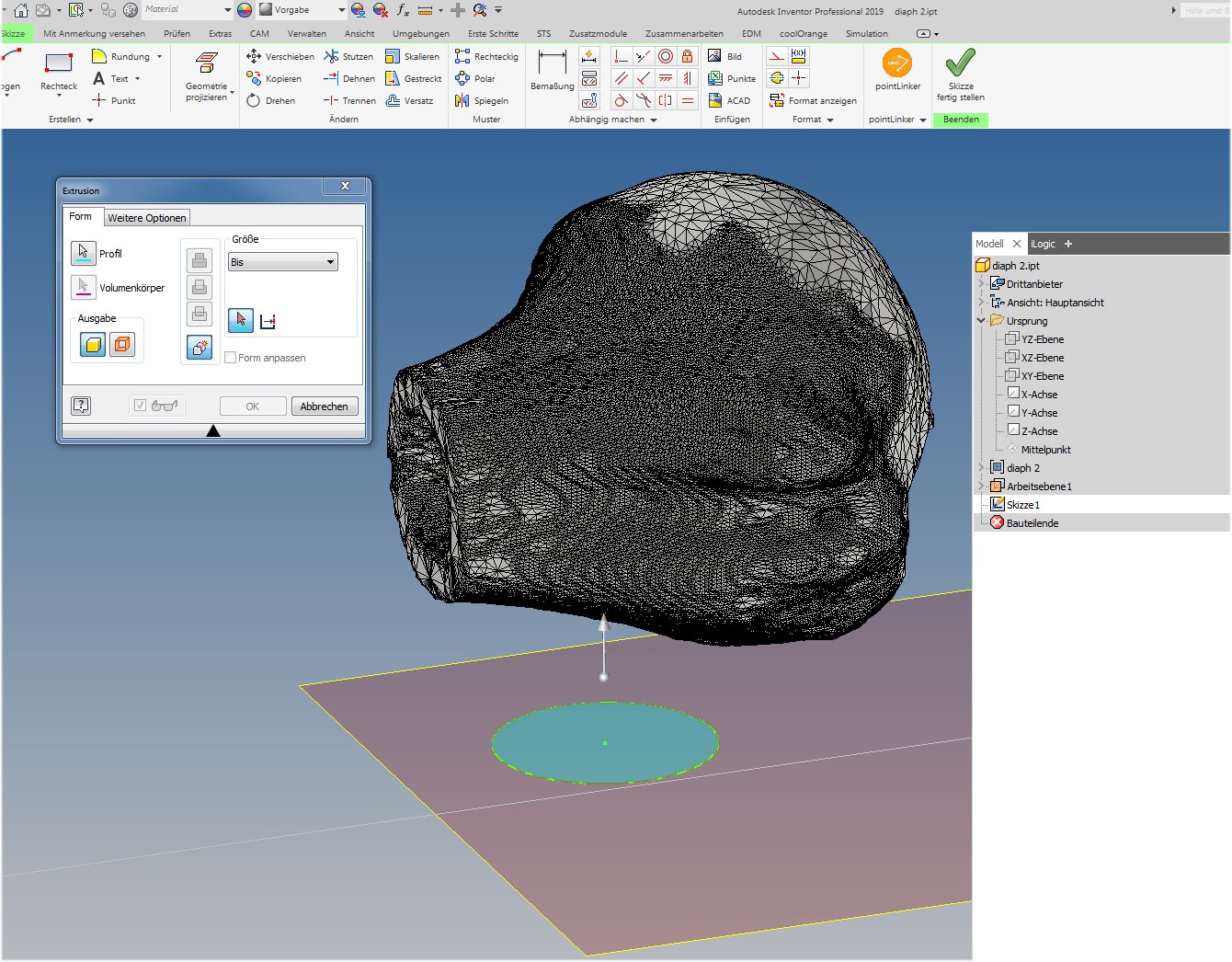The image size is (1232, 962).
Task: Open the pointLinker orange icon
Action: click(x=896, y=63)
